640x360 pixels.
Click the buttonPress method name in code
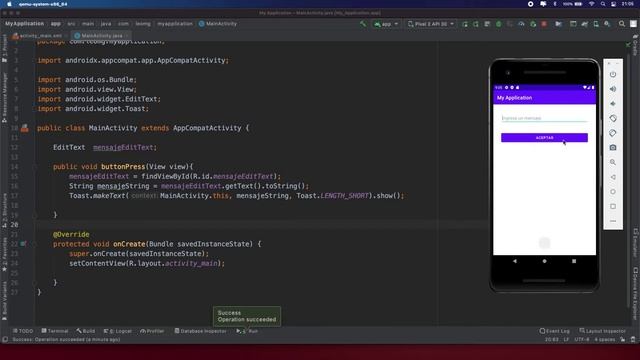(123, 167)
